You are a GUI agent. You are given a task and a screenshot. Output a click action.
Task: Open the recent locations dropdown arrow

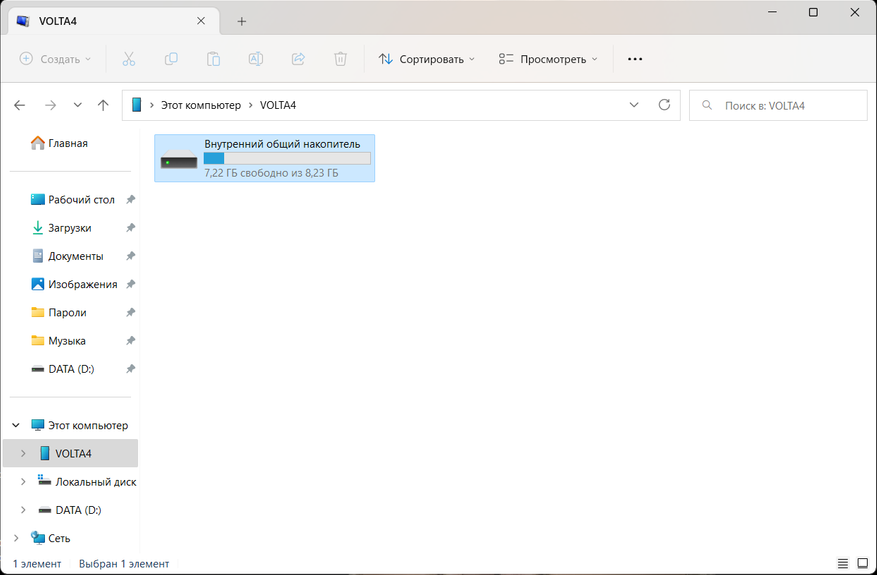click(77, 105)
